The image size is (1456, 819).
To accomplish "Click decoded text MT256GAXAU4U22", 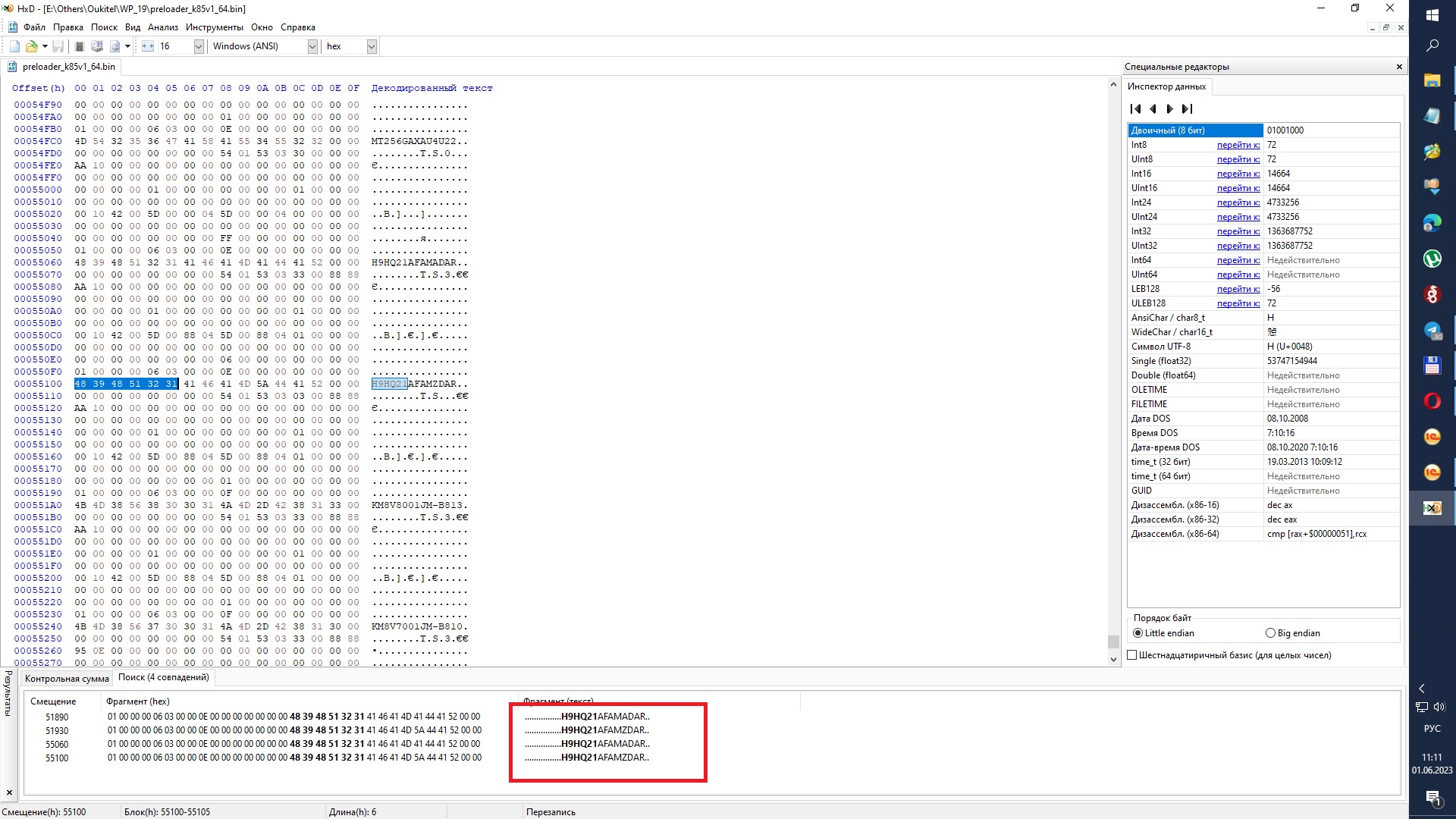I will click(414, 141).
